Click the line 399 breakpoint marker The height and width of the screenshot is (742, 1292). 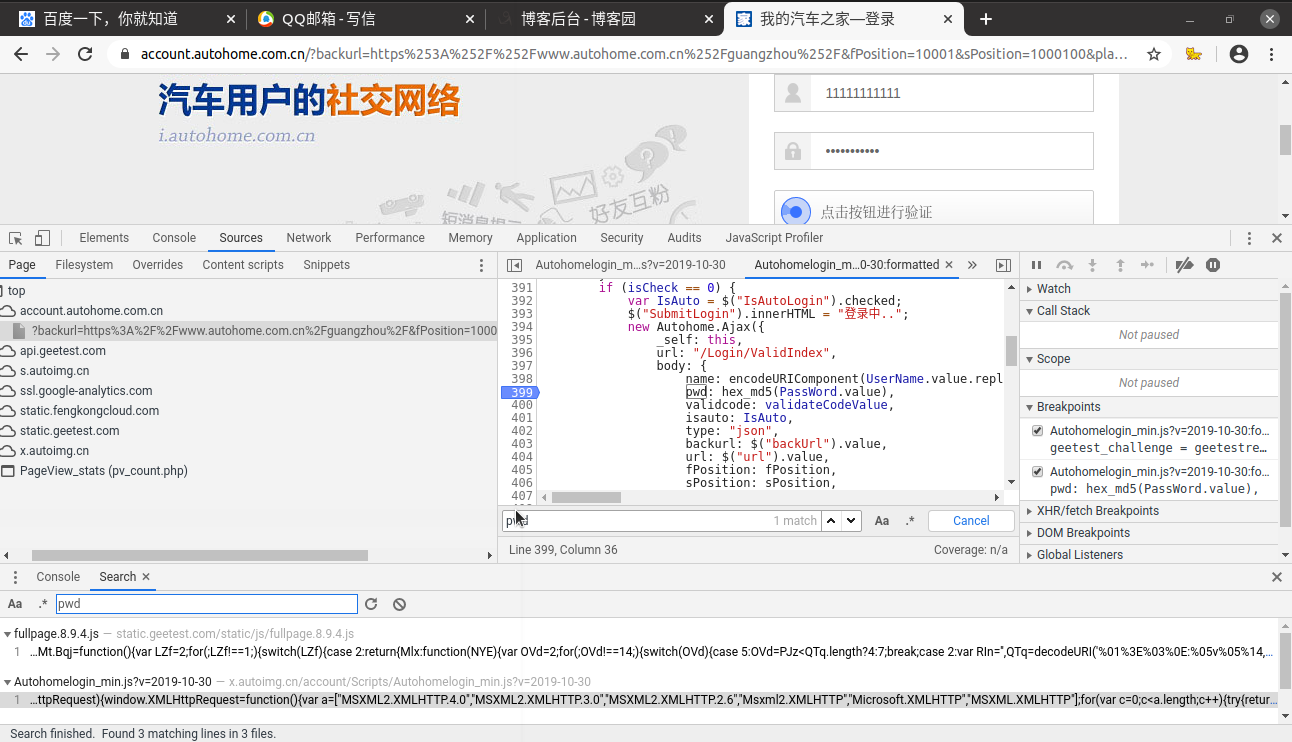[x=520, y=392]
